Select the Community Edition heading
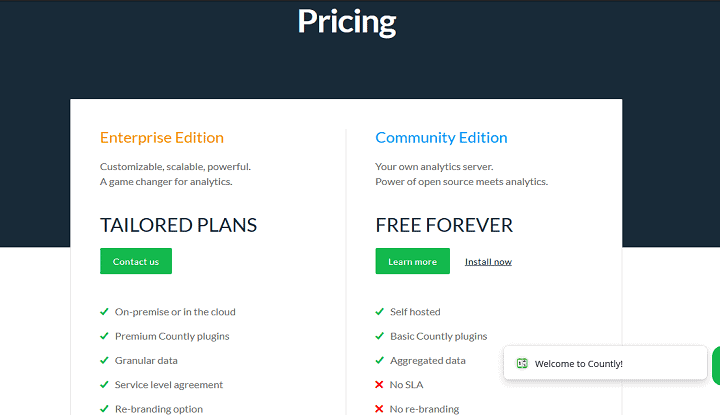 (x=441, y=138)
